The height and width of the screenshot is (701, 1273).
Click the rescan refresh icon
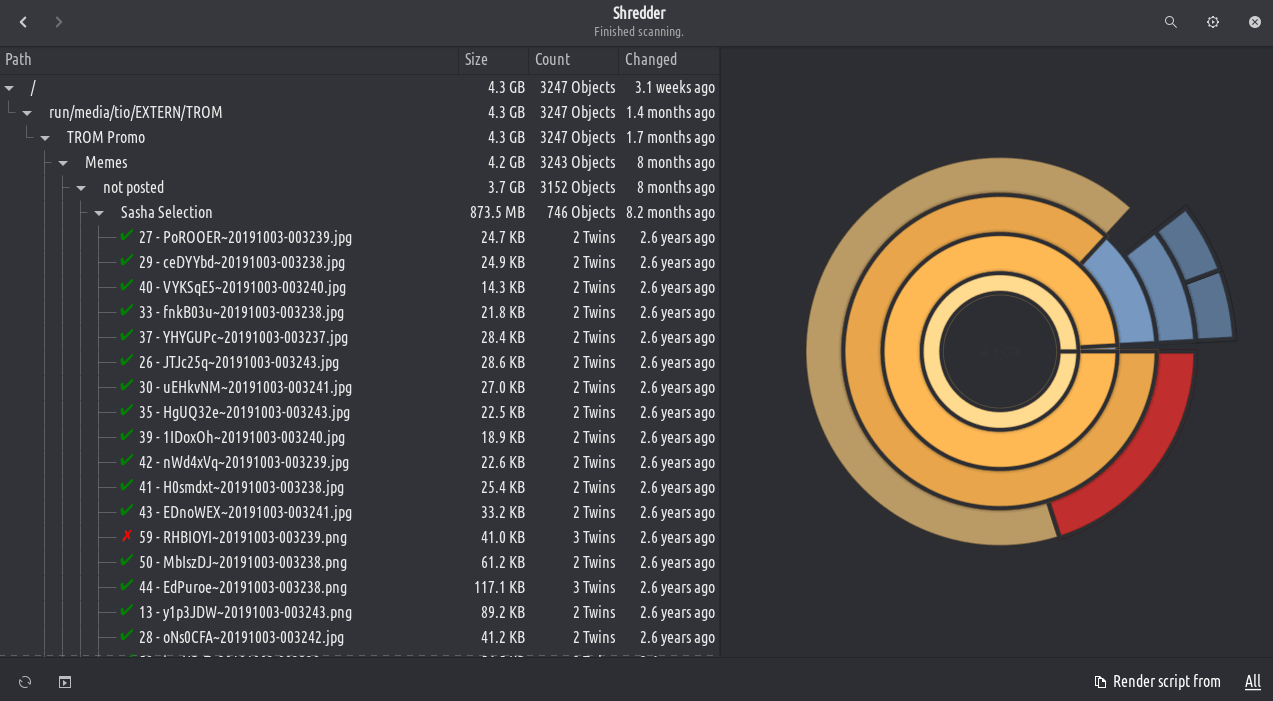coord(25,682)
